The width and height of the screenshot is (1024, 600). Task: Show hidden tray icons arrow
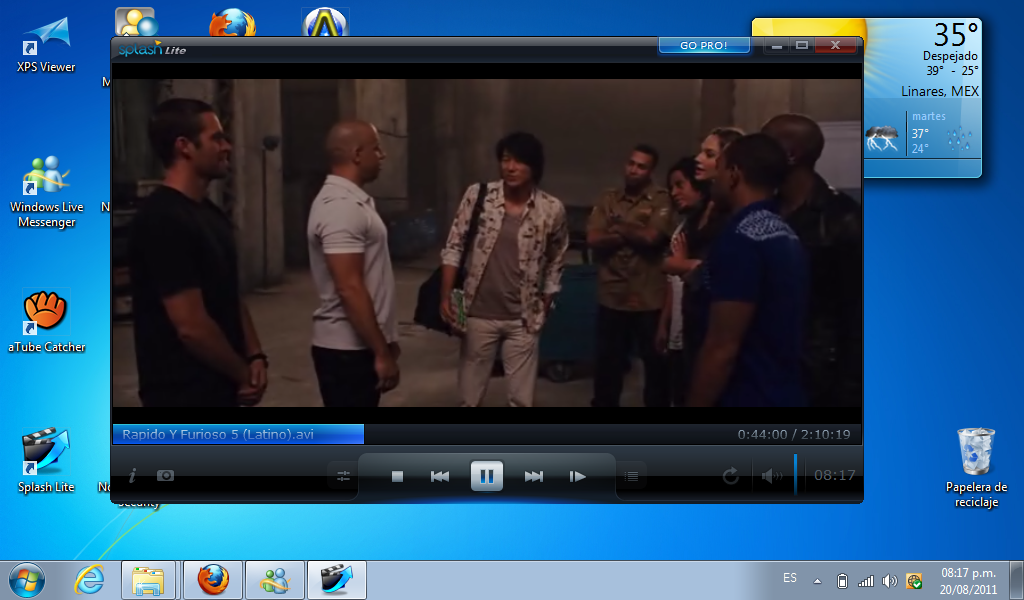(817, 580)
